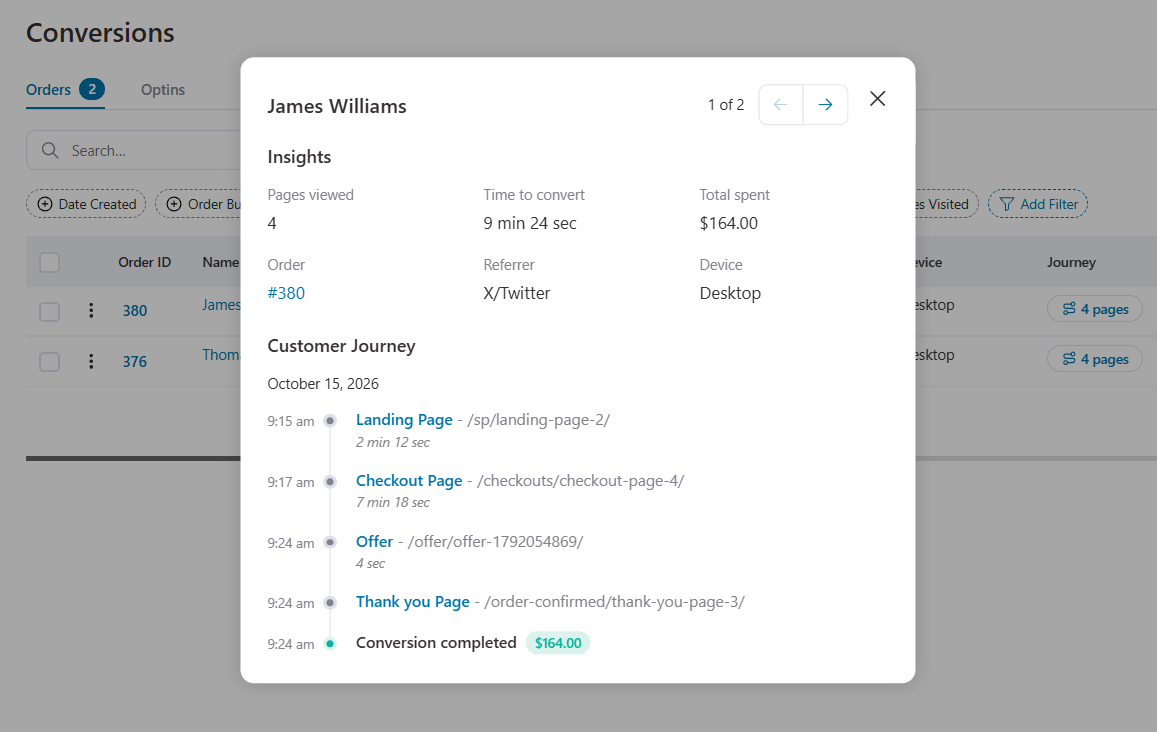Image resolution: width=1157 pixels, height=732 pixels.
Task: Click the Checkout Page timeline dot
Action: click(x=331, y=482)
